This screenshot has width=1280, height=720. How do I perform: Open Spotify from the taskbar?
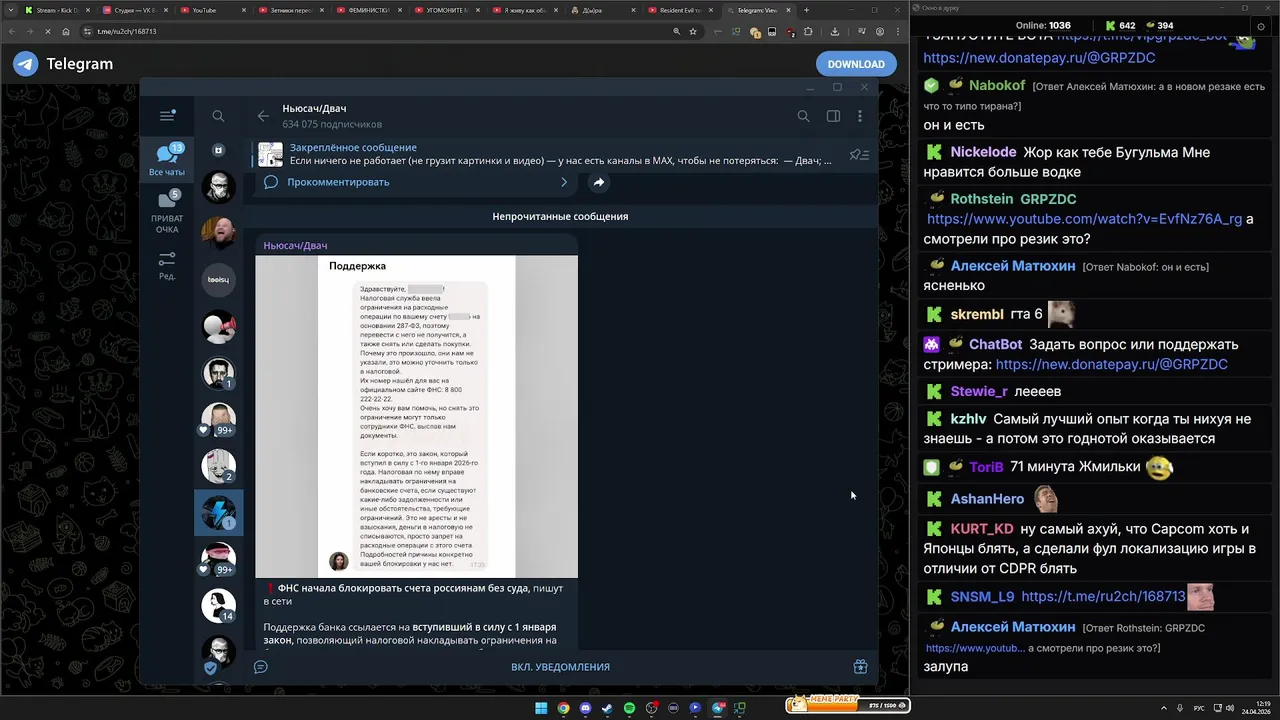pos(629,708)
